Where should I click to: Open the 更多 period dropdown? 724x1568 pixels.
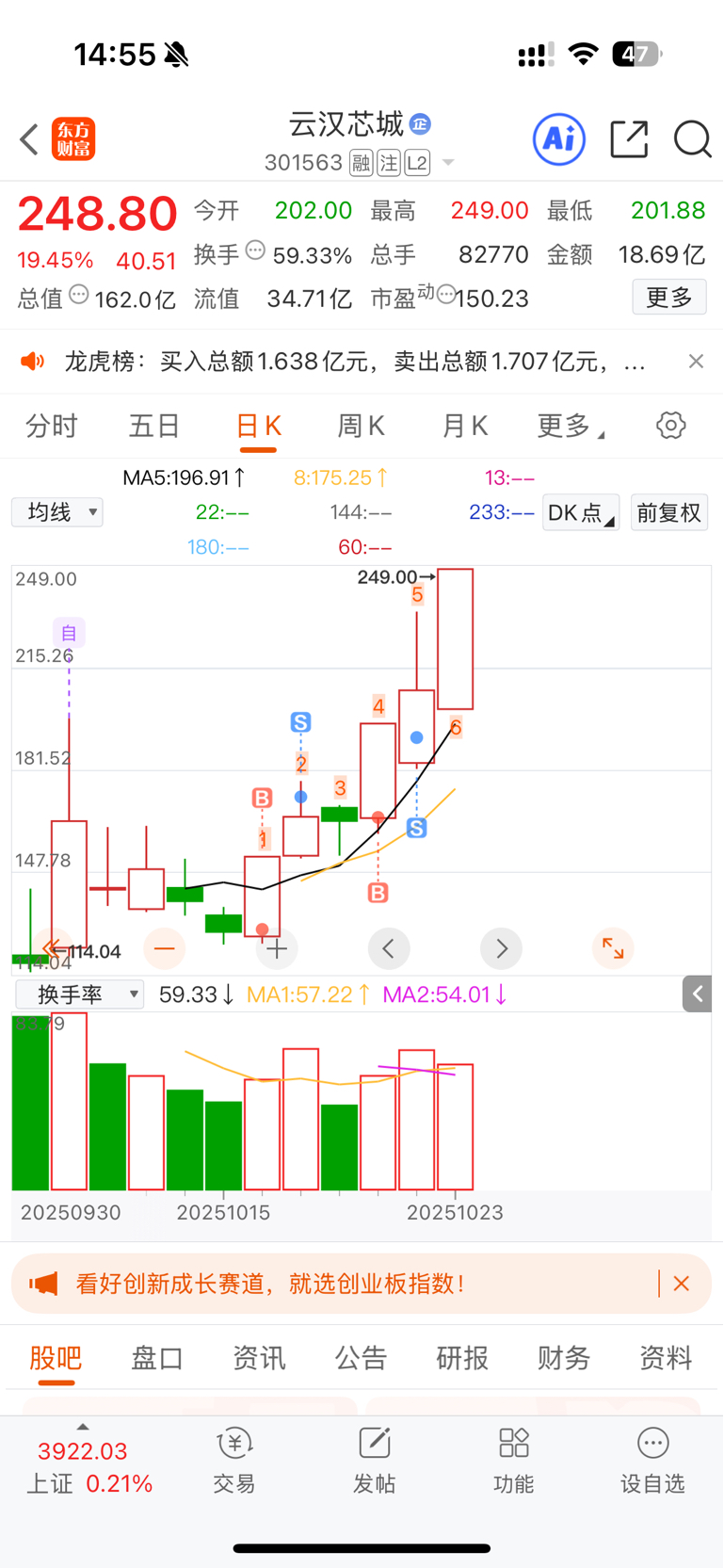click(x=571, y=426)
